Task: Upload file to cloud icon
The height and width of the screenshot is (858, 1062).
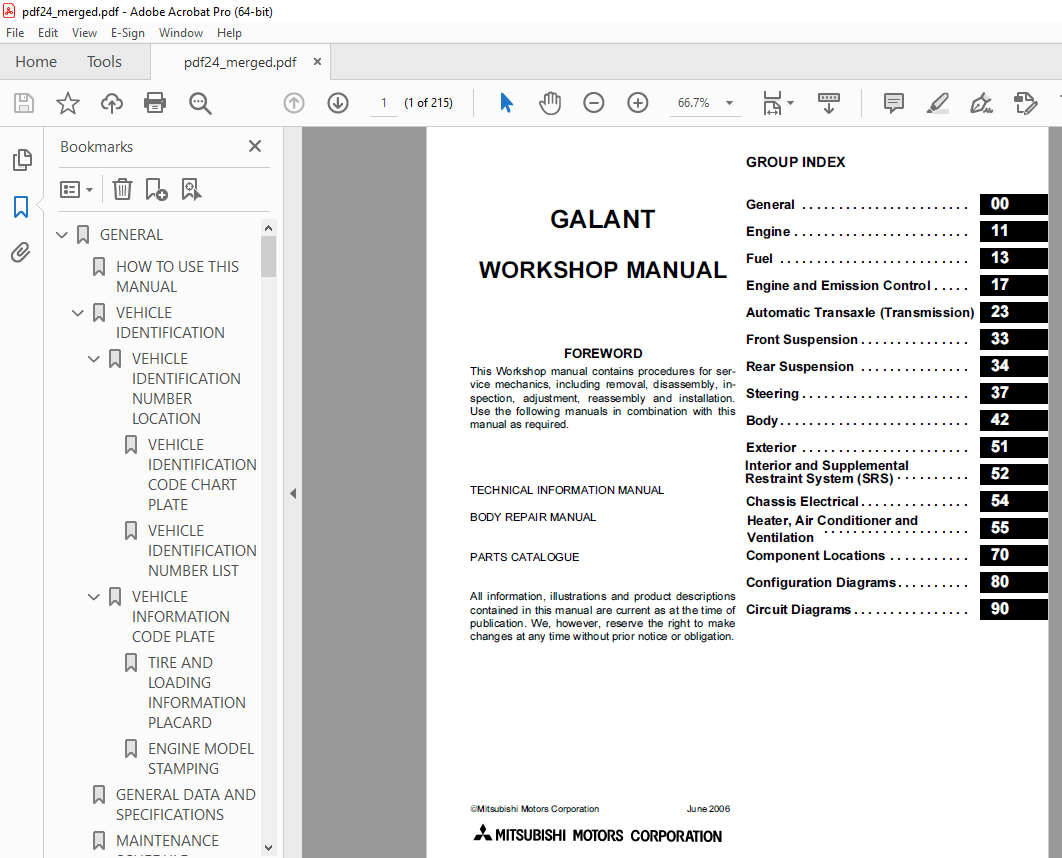Action: [x=112, y=103]
